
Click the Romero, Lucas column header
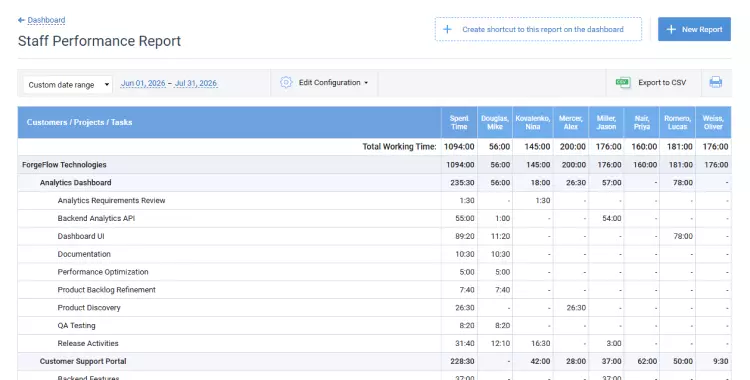coord(677,123)
